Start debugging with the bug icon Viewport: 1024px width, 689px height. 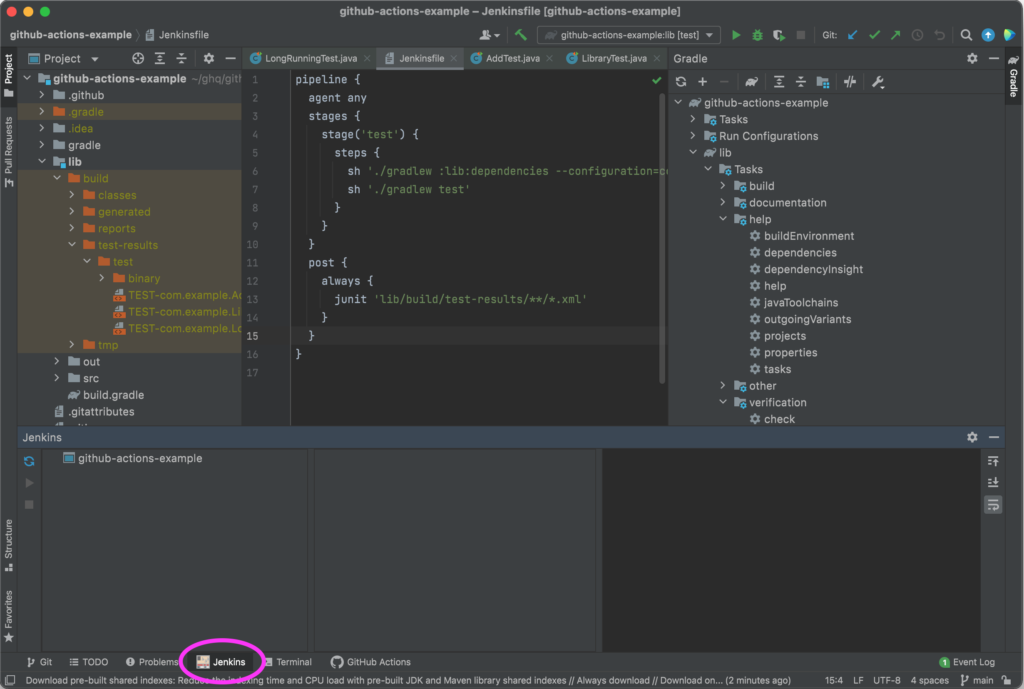point(758,35)
